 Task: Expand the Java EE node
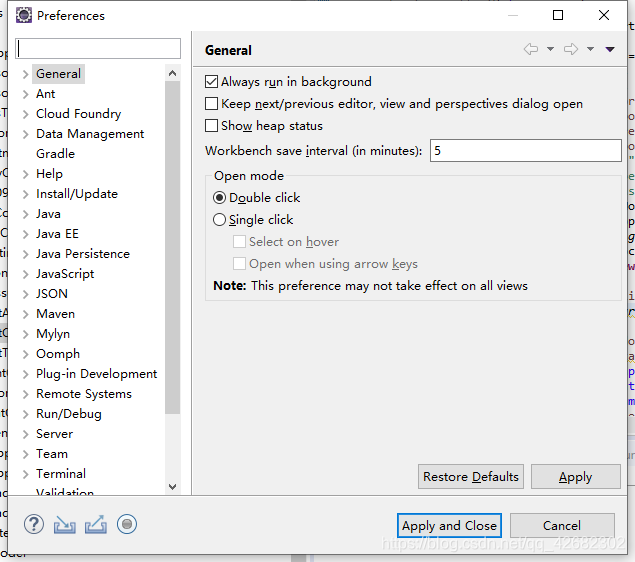26,234
